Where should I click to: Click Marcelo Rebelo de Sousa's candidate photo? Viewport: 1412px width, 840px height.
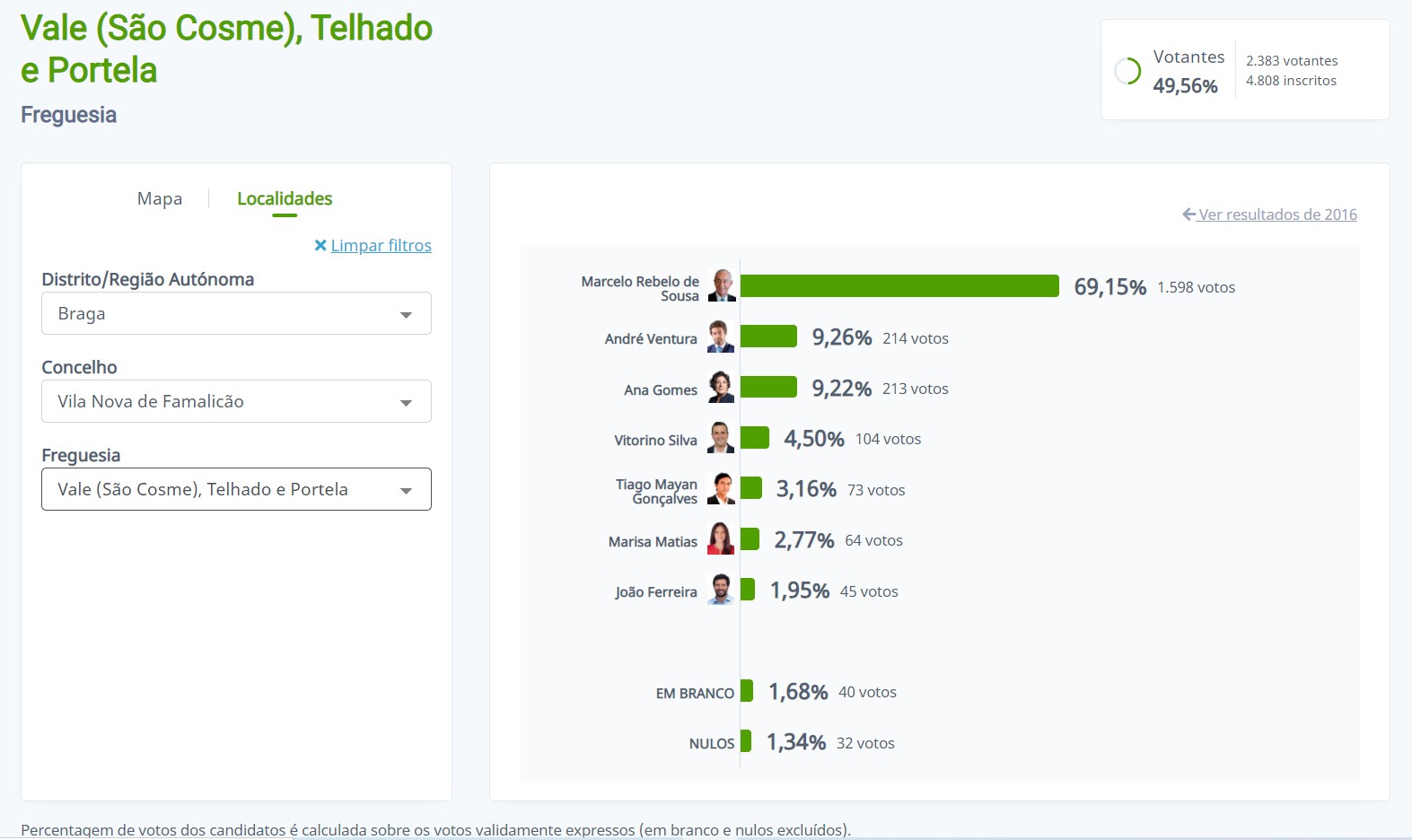722,286
